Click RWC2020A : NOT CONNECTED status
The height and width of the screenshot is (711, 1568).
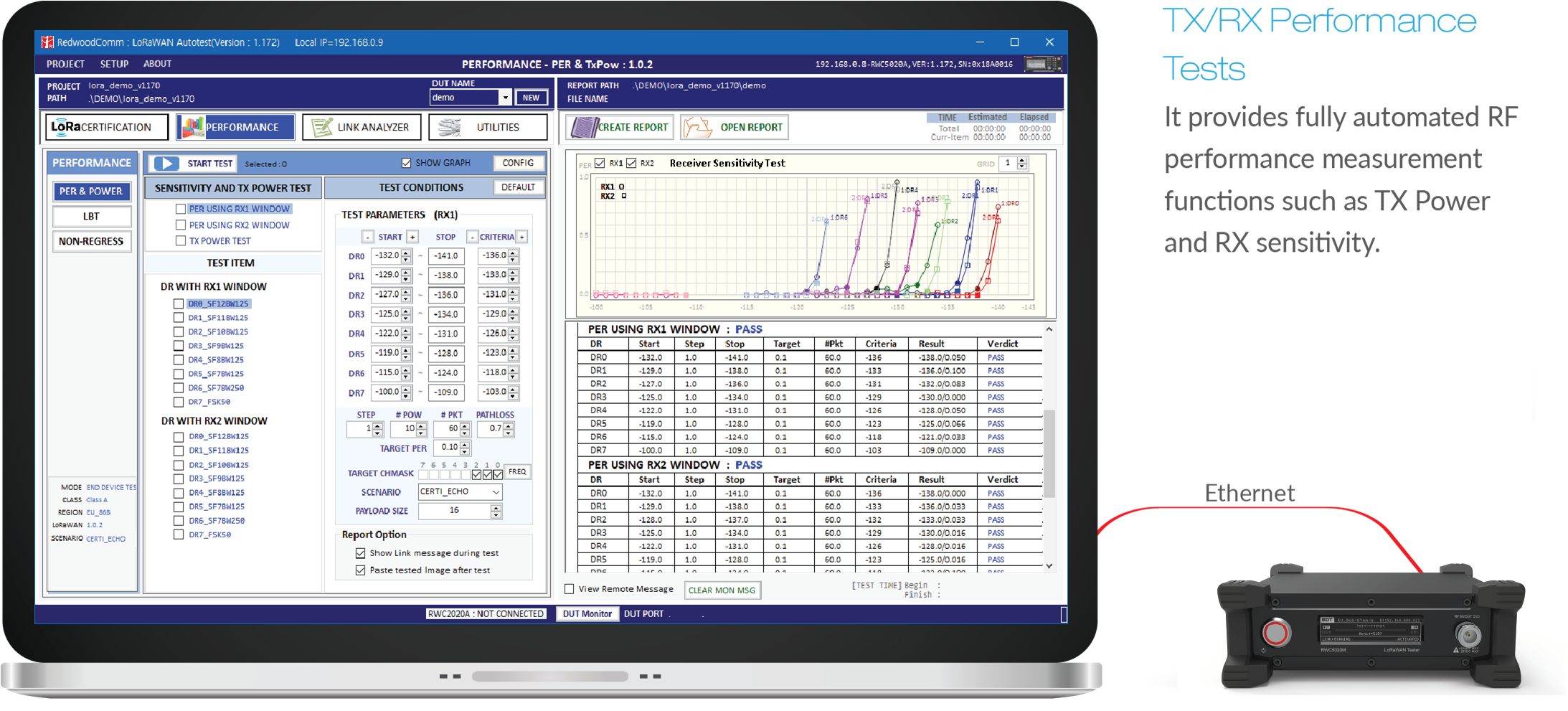tap(486, 614)
